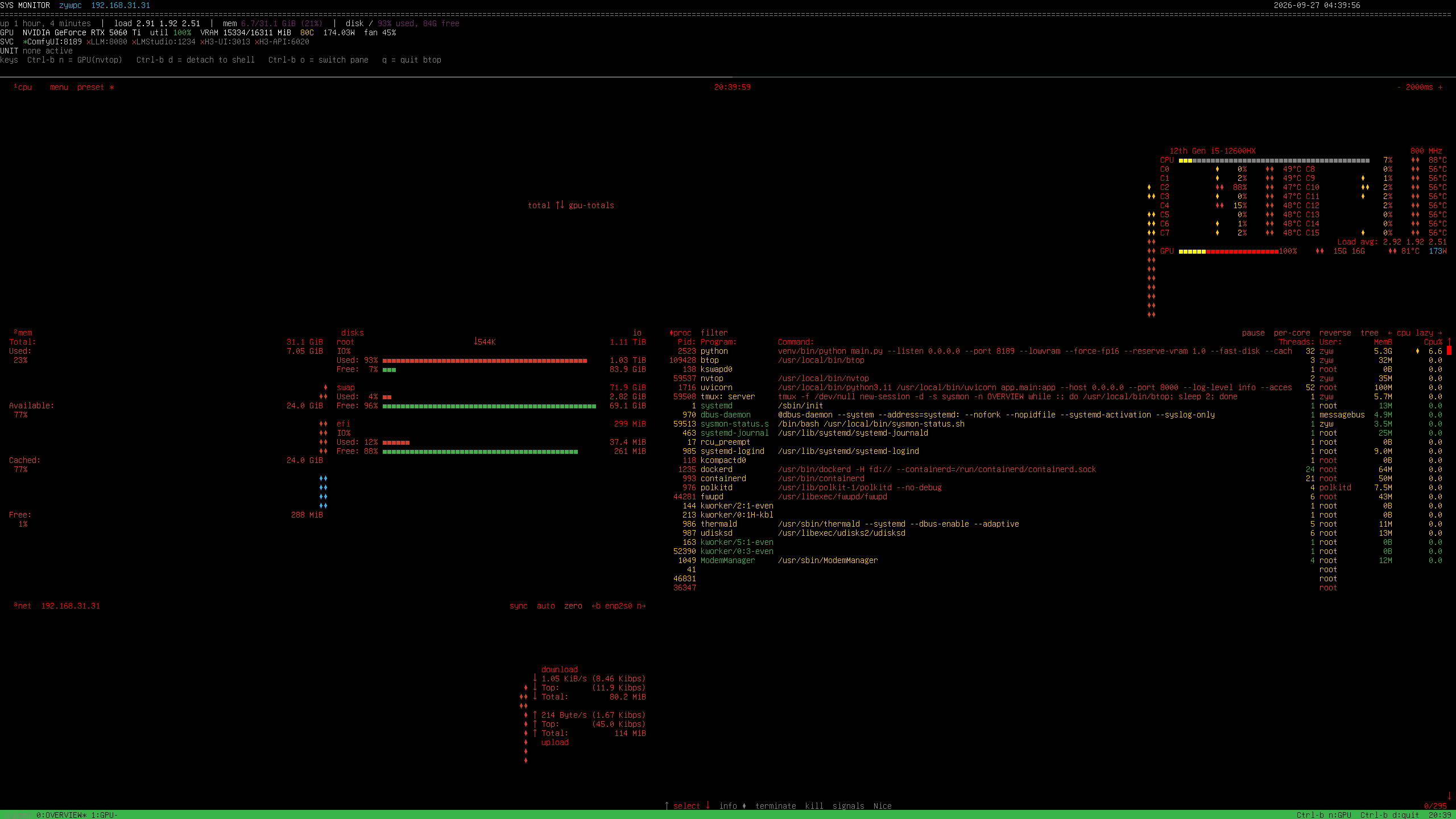Move process selection down with the select down arrow

tap(708, 806)
